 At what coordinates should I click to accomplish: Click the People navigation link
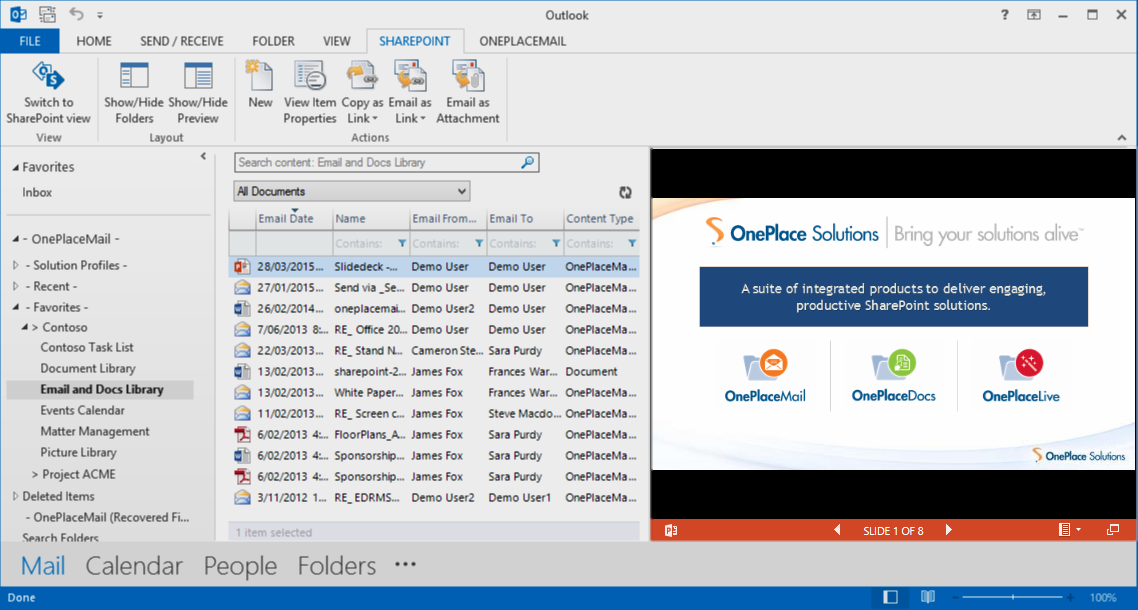pos(240,566)
